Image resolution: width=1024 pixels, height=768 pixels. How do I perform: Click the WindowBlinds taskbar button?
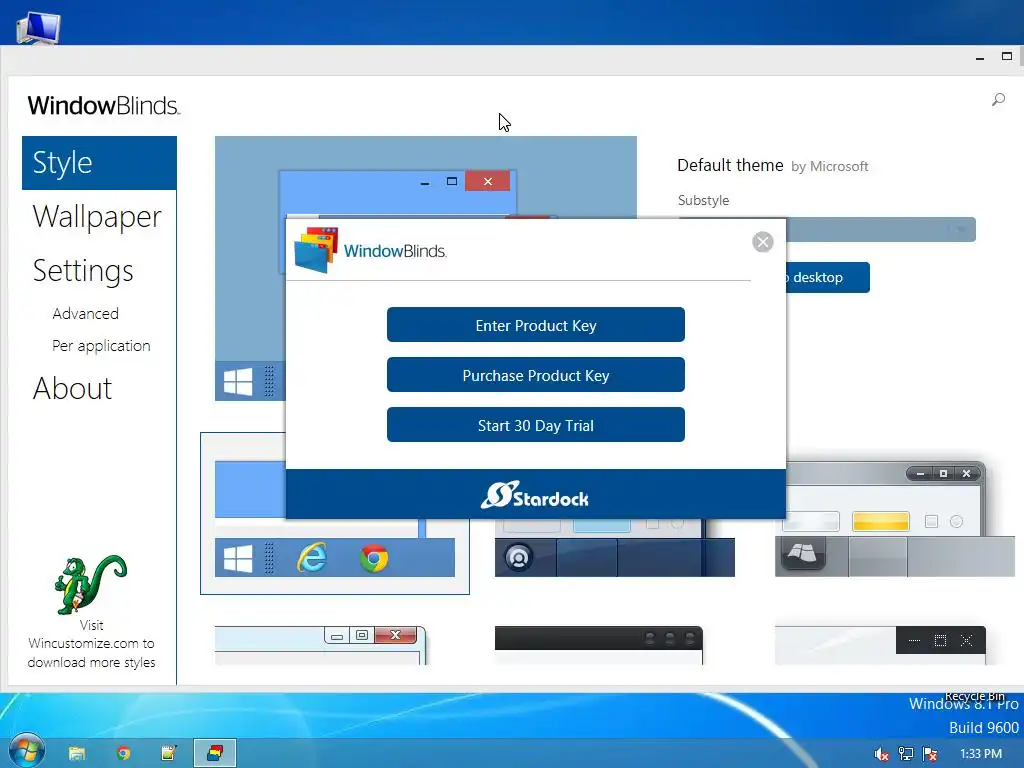(215, 753)
